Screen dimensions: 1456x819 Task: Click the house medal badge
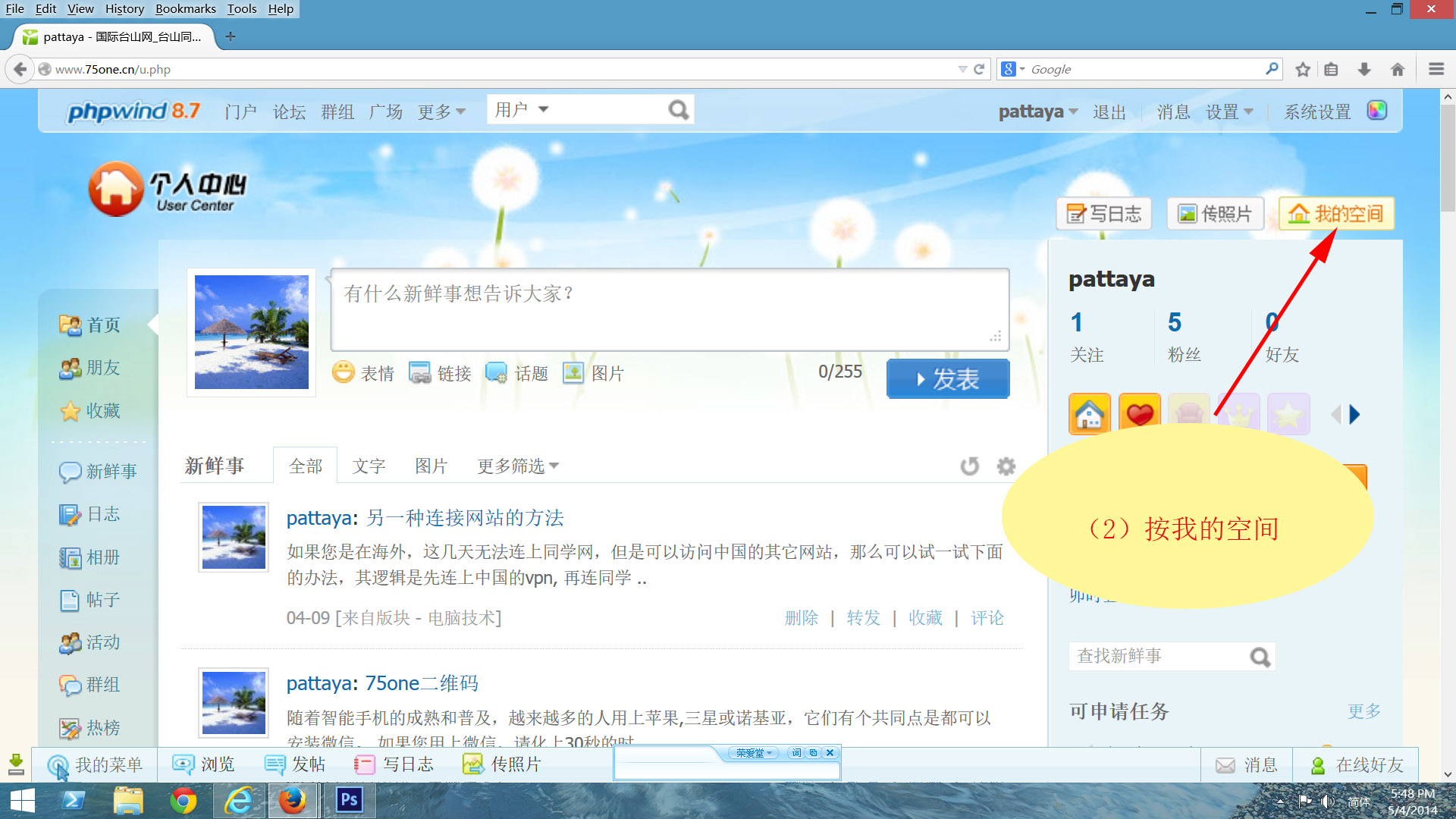(x=1089, y=414)
